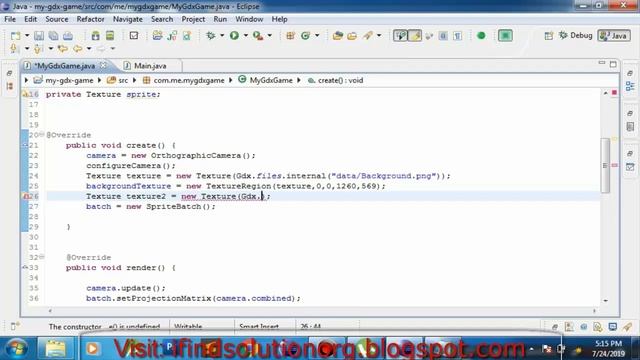Click vertical scrollbar down arrow

605,300
